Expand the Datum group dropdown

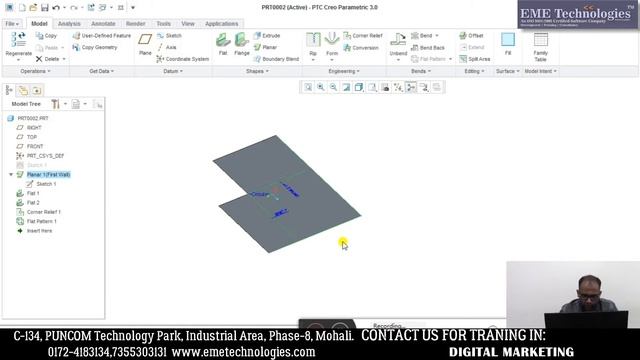coord(173,71)
